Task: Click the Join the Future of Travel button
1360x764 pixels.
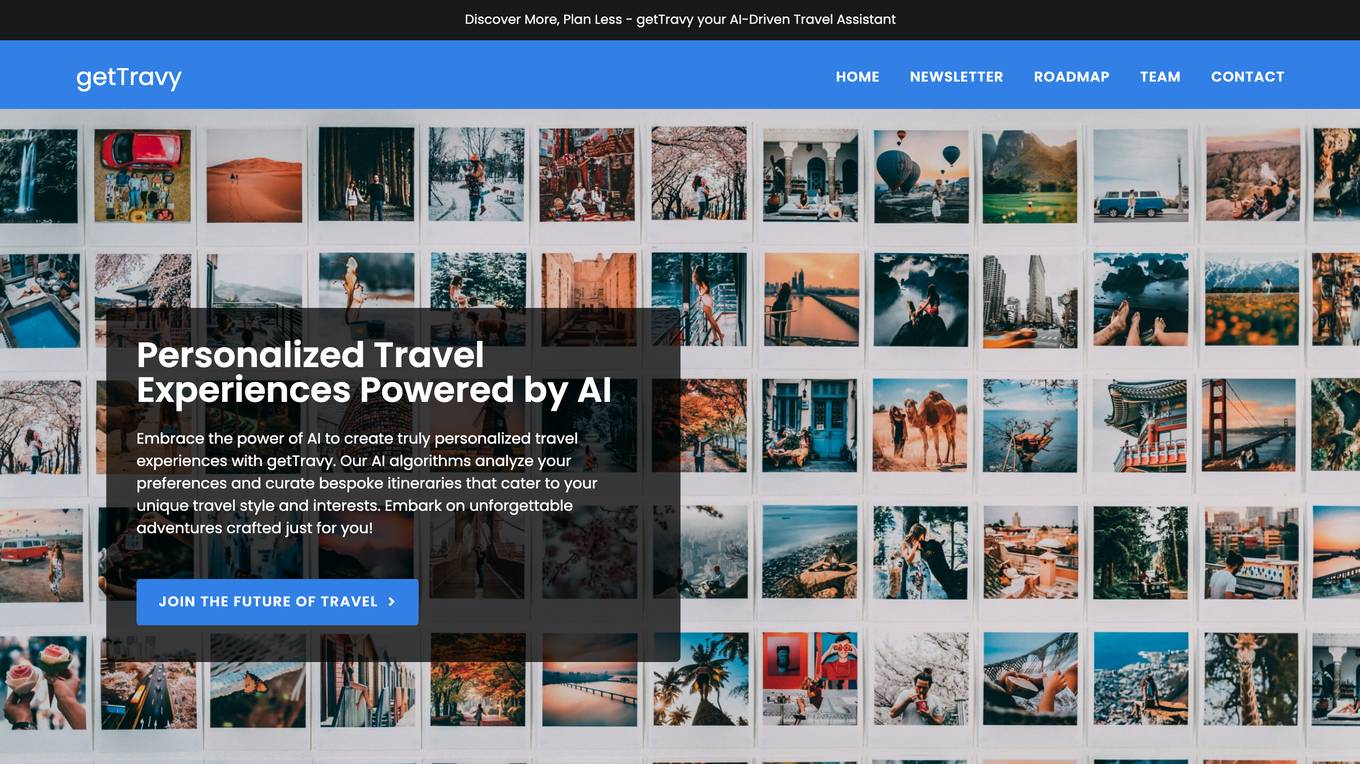Action: pos(277,602)
